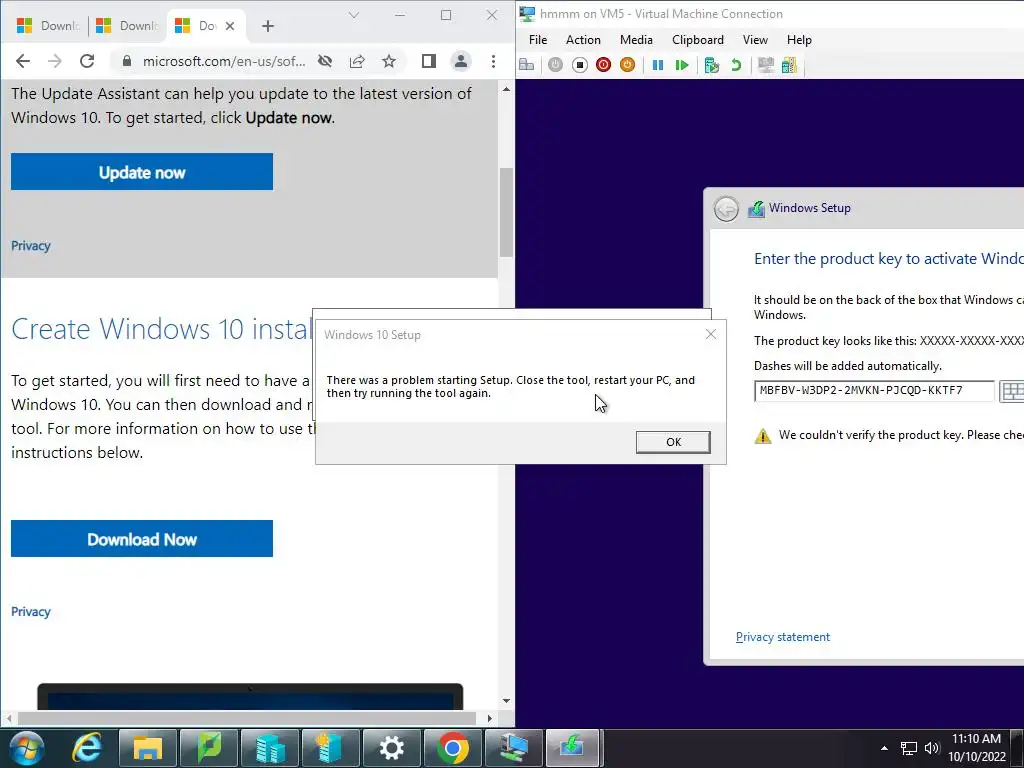Image resolution: width=1024 pixels, height=768 pixels.
Task: Bookmark this page with the star icon
Action: click(389, 61)
